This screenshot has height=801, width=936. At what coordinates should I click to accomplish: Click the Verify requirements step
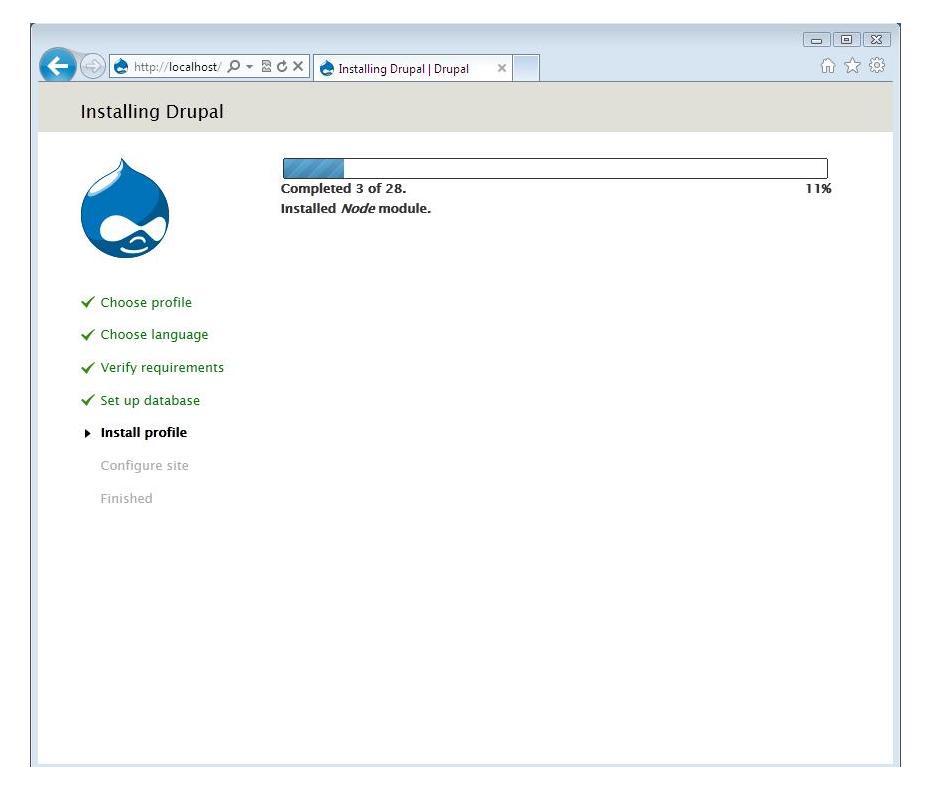162,368
